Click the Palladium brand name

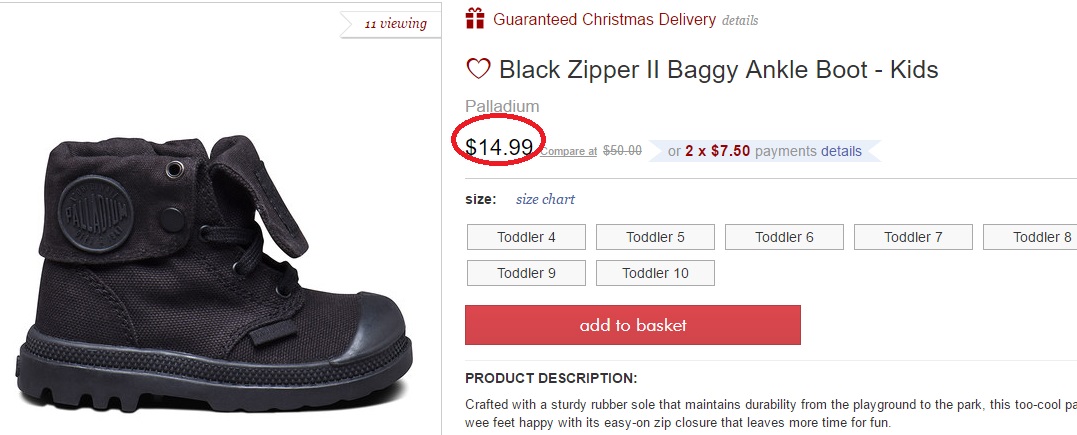pos(502,106)
